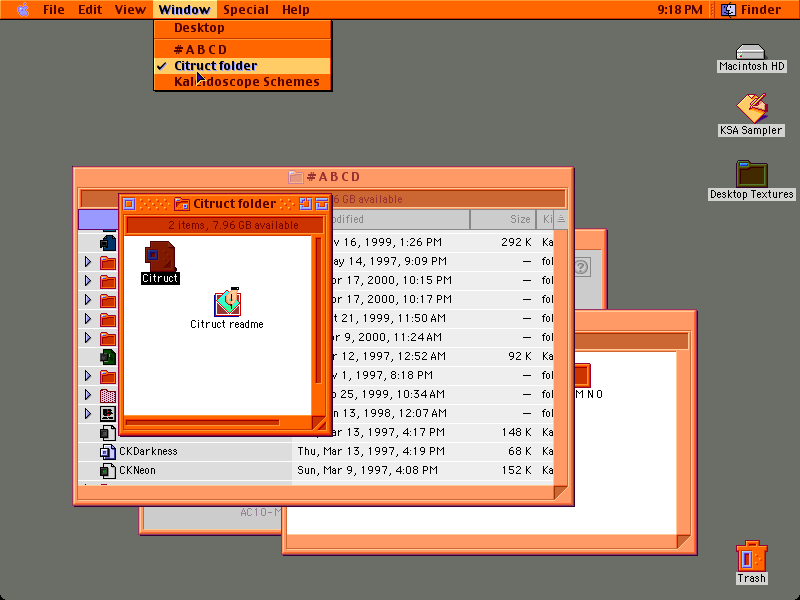Select the folder icon in the 10:17 PM row

(108, 301)
